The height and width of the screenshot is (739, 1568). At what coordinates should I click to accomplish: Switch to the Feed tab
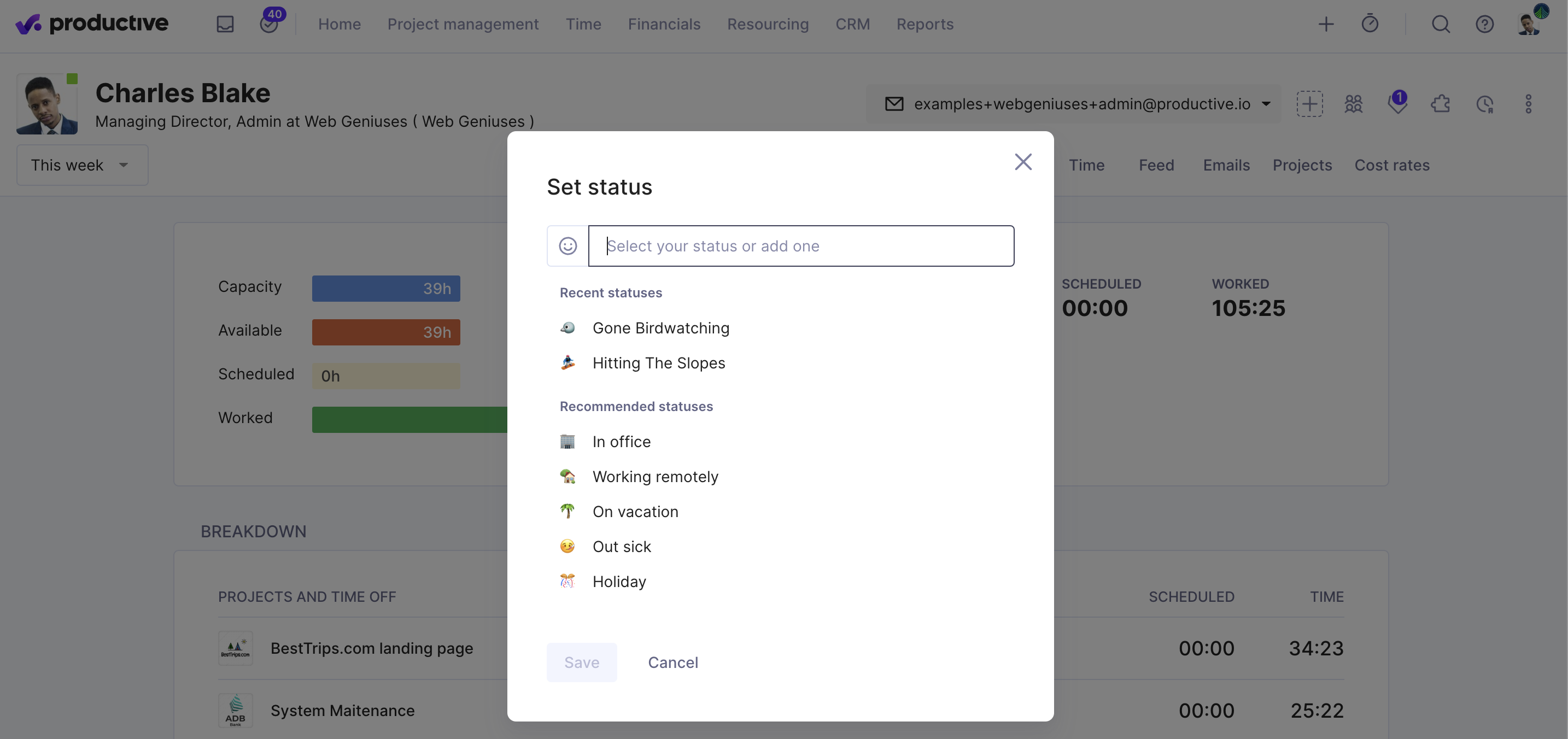coord(1156,165)
